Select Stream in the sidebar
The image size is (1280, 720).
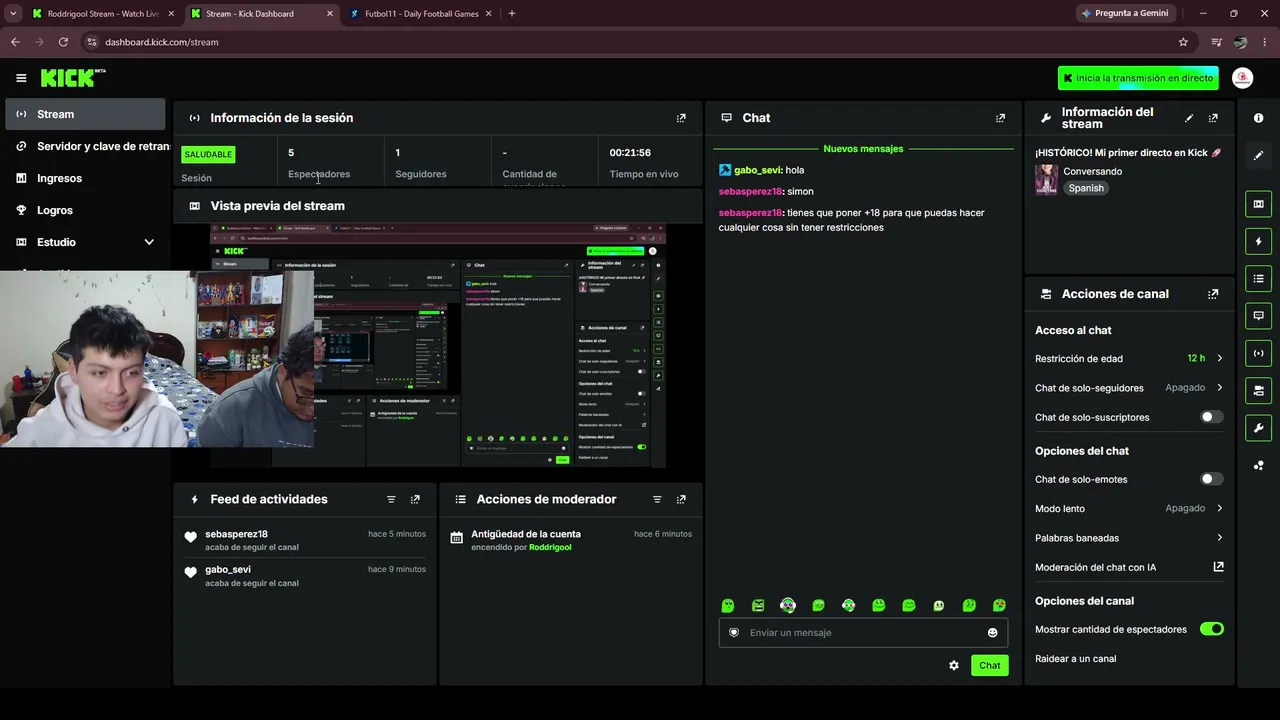[x=85, y=114]
